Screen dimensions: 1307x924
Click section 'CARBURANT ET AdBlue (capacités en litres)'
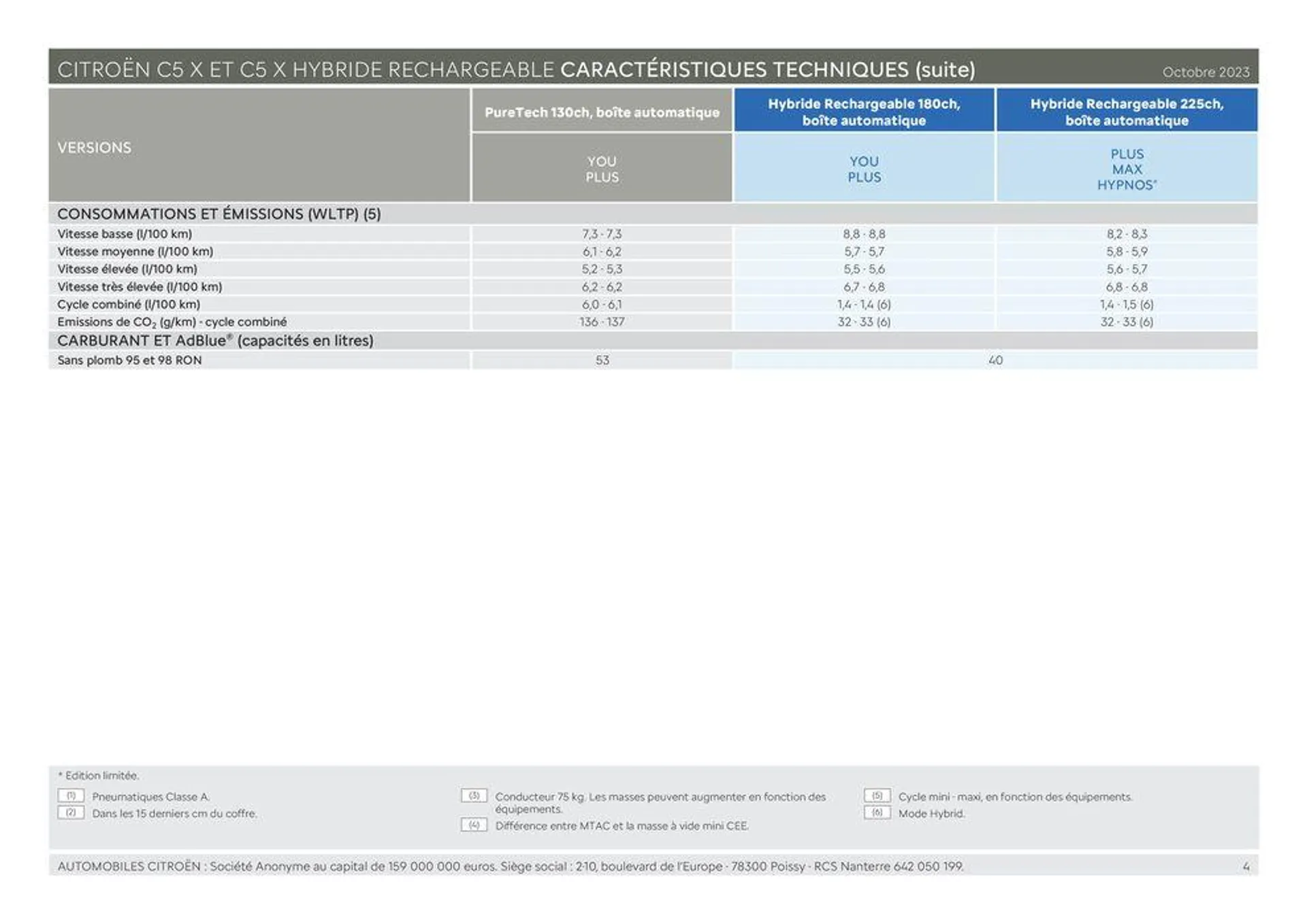coord(215,340)
